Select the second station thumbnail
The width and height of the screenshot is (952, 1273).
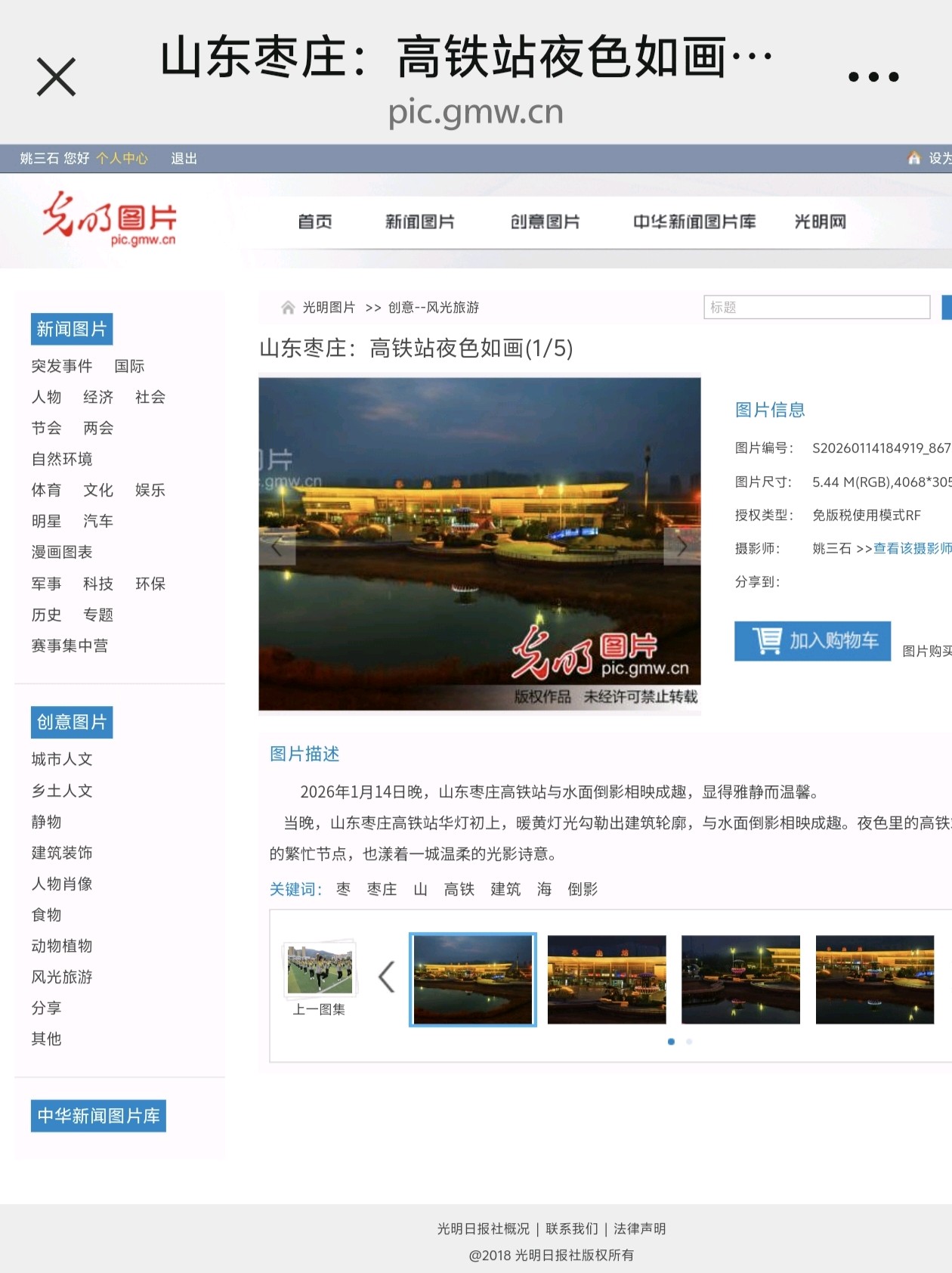click(607, 980)
